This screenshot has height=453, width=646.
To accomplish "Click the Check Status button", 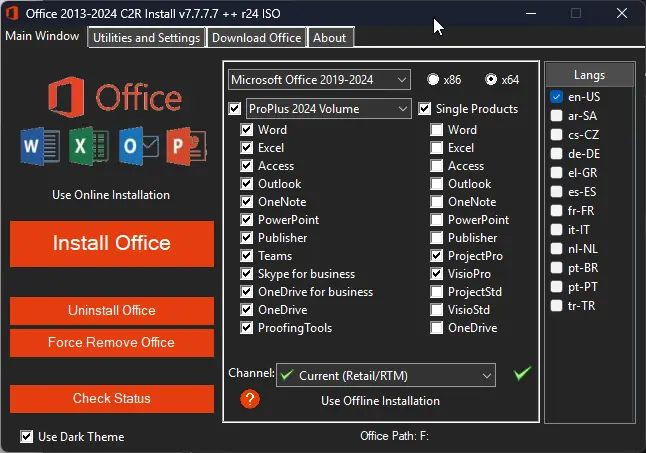I will (x=112, y=399).
